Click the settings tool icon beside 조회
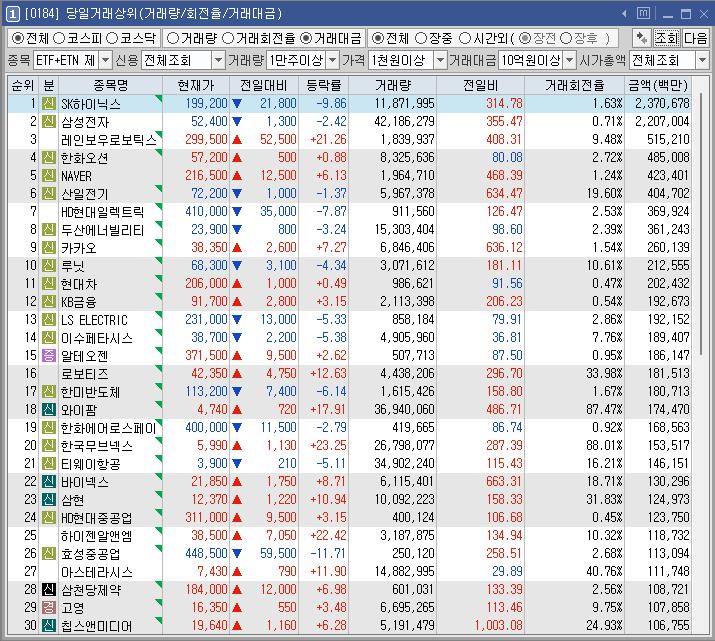The height and width of the screenshot is (641, 715). click(642, 38)
